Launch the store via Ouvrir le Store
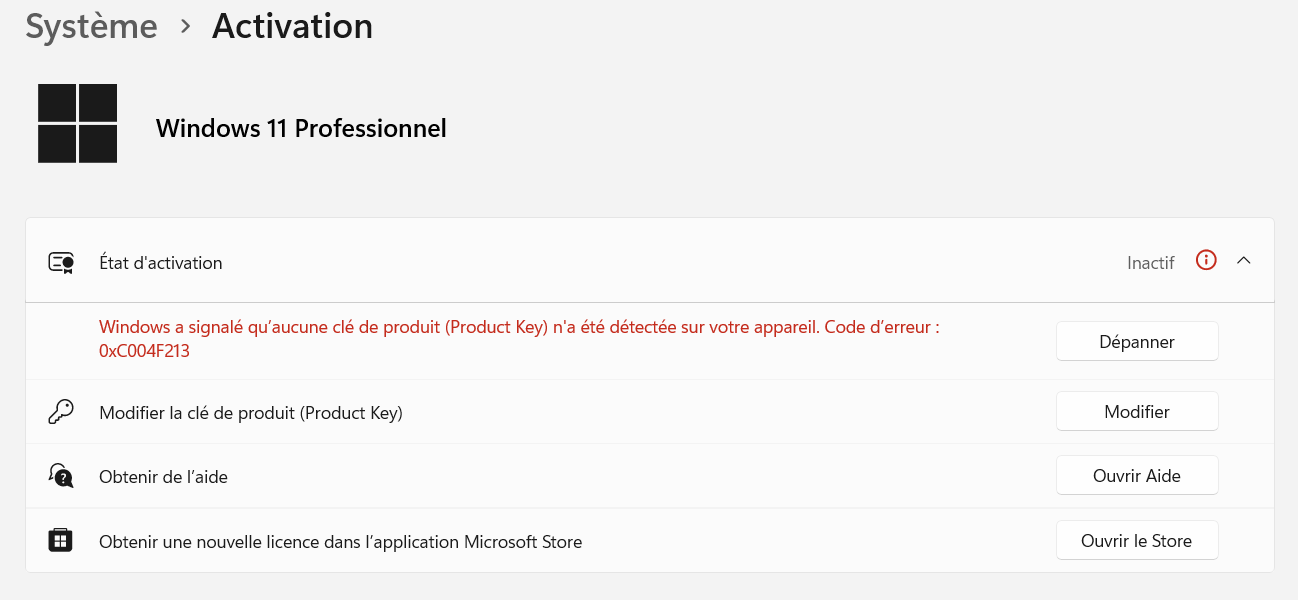Image resolution: width=1298 pixels, height=600 pixels. tap(1137, 541)
